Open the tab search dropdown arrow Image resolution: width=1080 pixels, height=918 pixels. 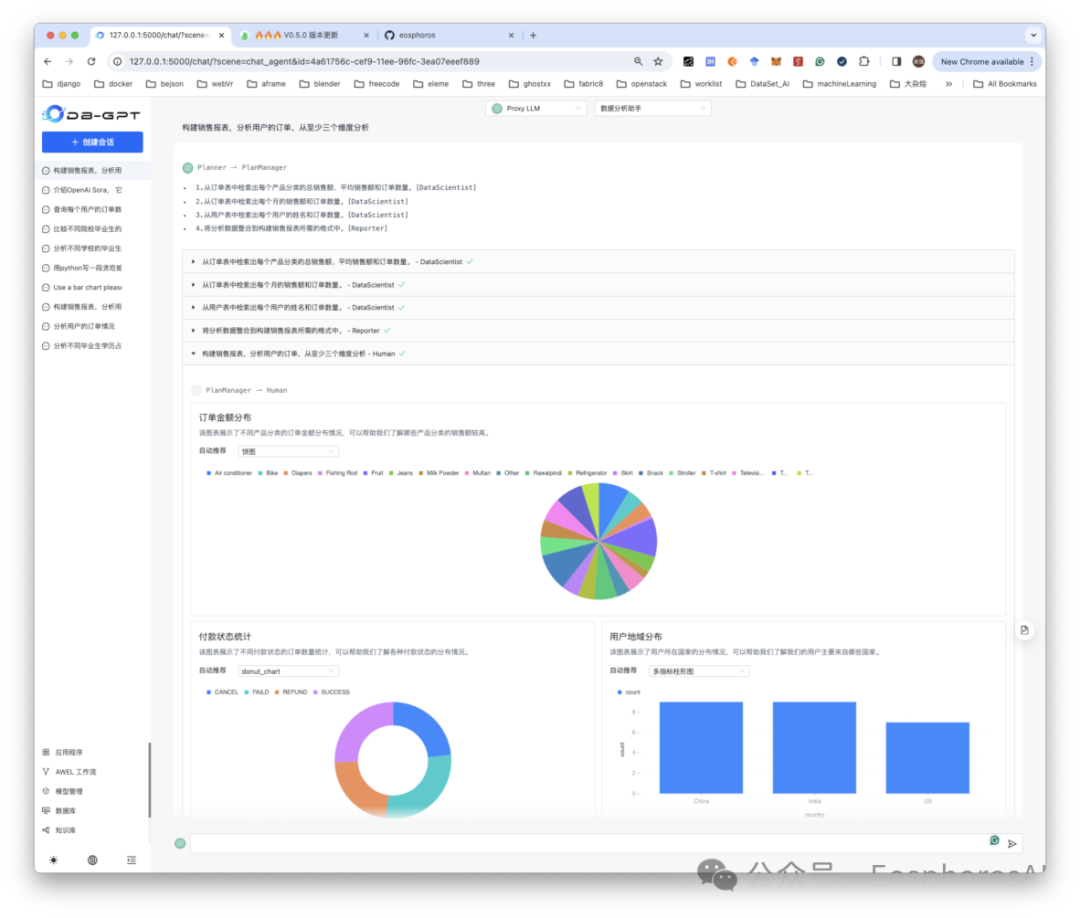1033,35
